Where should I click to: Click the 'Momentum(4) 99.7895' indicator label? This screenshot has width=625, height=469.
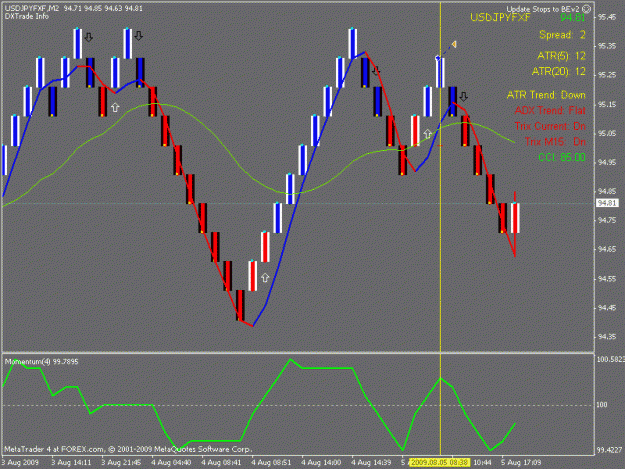tap(41, 362)
